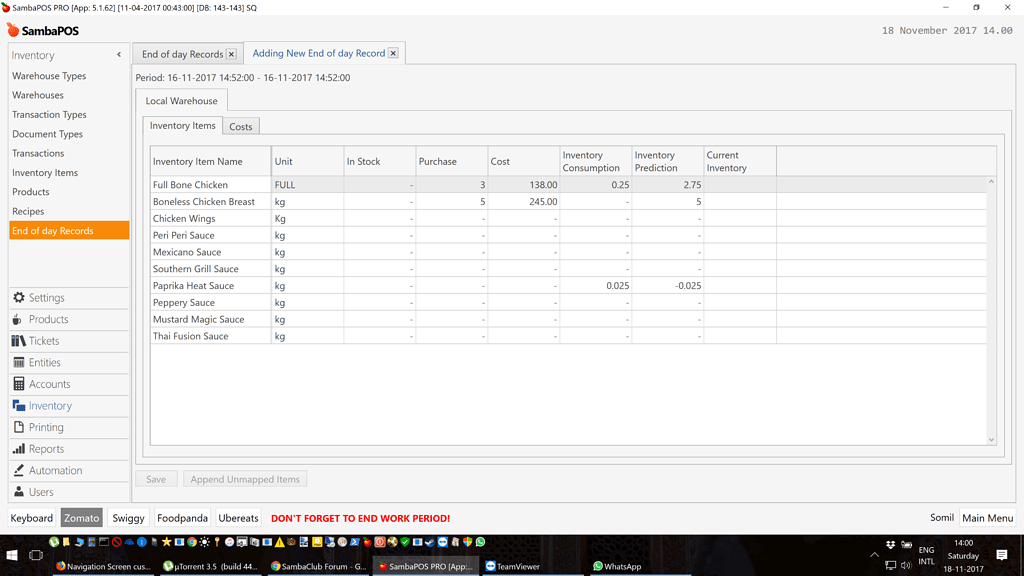Image resolution: width=1024 pixels, height=576 pixels.
Task: Click the red apple SambaPOS quick launch icon
Action: coord(367,542)
